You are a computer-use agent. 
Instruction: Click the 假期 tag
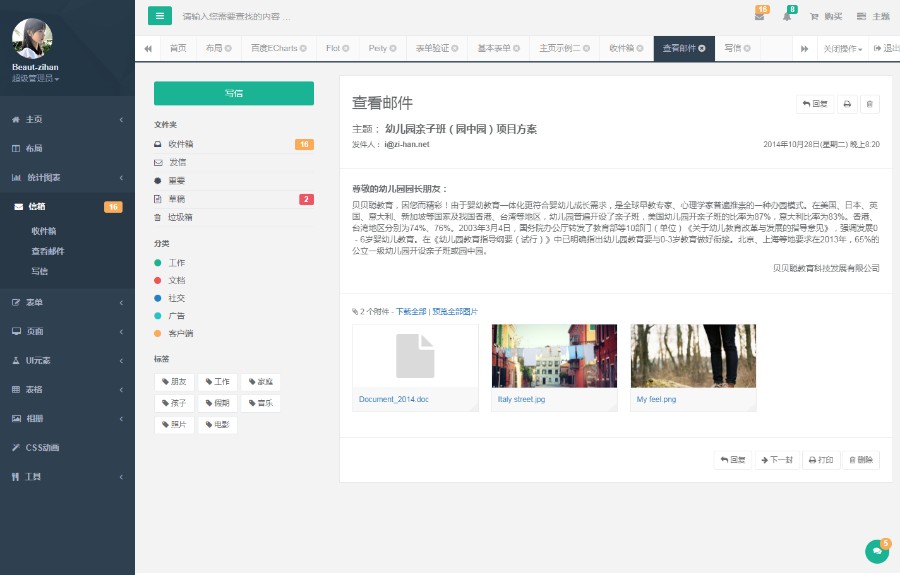[x=218, y=403]
